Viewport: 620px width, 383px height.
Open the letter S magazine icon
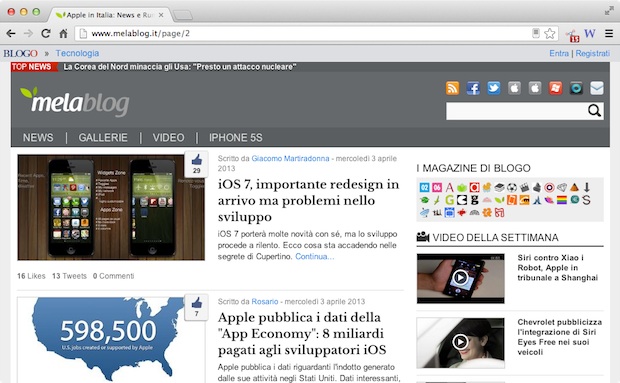pyautogui.click(x=586, y=200)
